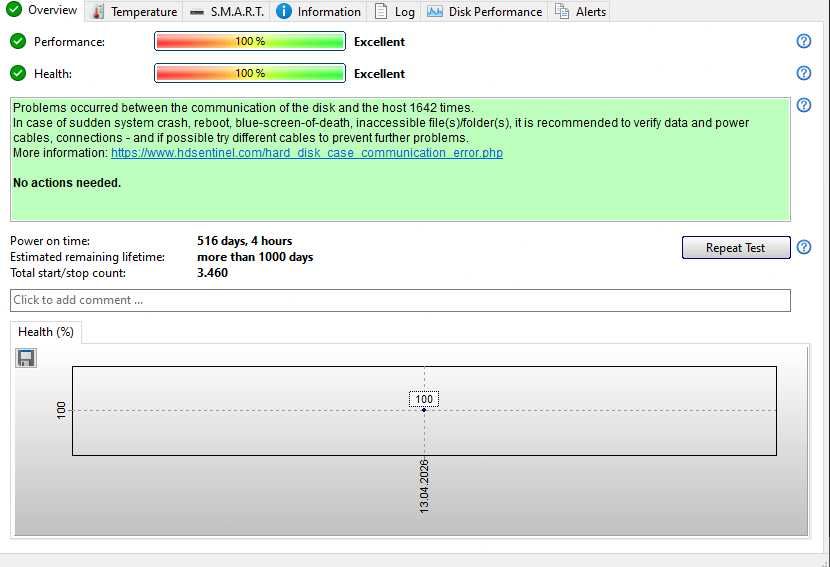Click the 'Estimated remaining lifetime:' label
Viewport: 830px width, 567px height.
click(x=87, y=257)
